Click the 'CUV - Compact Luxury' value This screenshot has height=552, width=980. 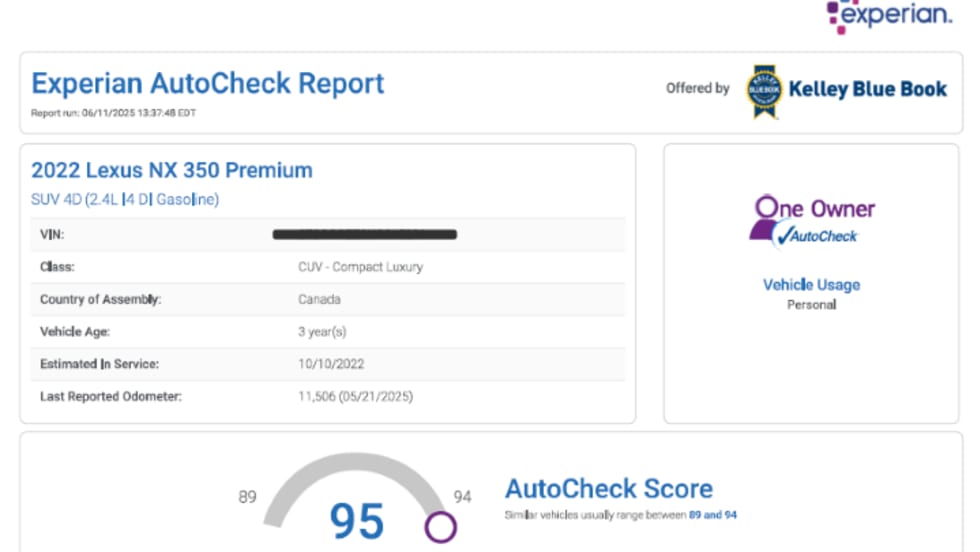point(361,267)
